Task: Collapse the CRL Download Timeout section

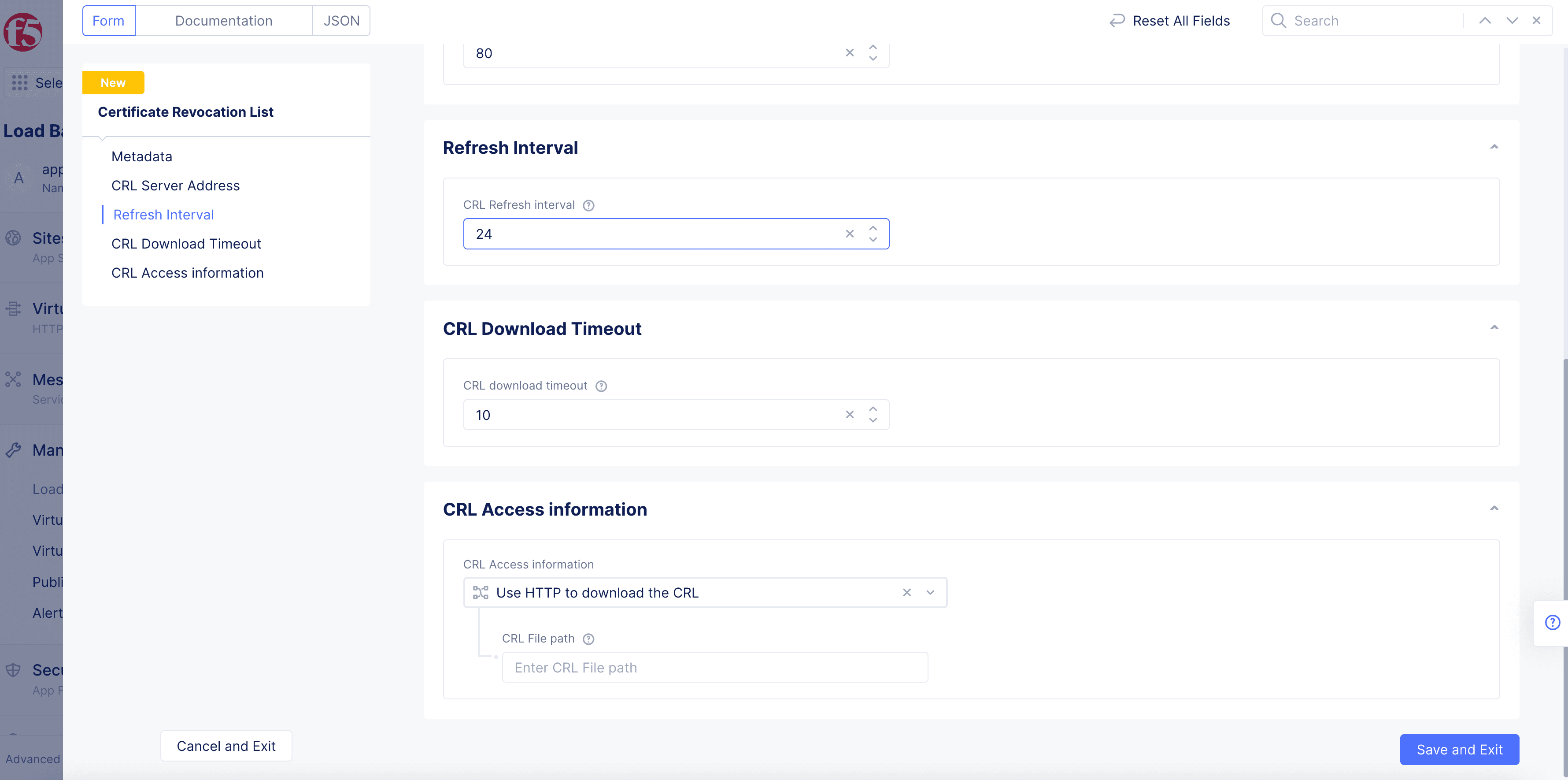Action: coord(1494,327)
